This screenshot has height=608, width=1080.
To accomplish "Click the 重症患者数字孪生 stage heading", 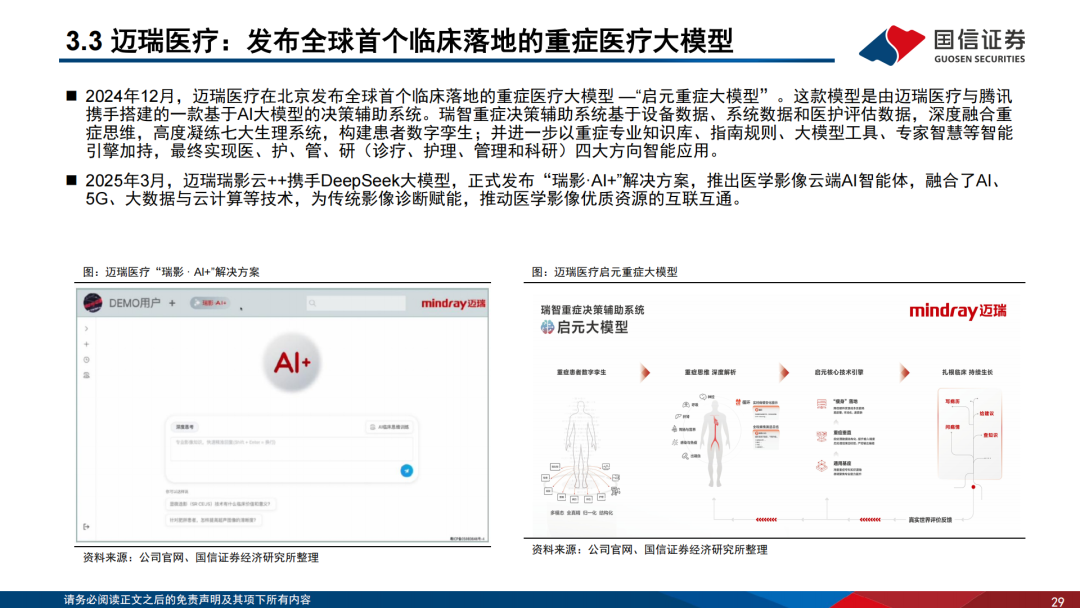I will pyautogui.click(x=581, y=373).
